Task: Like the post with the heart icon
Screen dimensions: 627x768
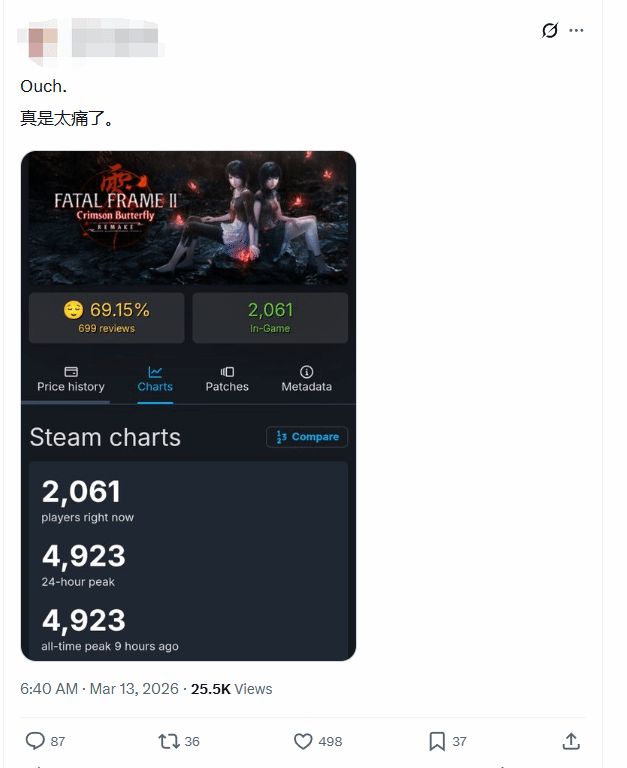Action: click(303, 741)
